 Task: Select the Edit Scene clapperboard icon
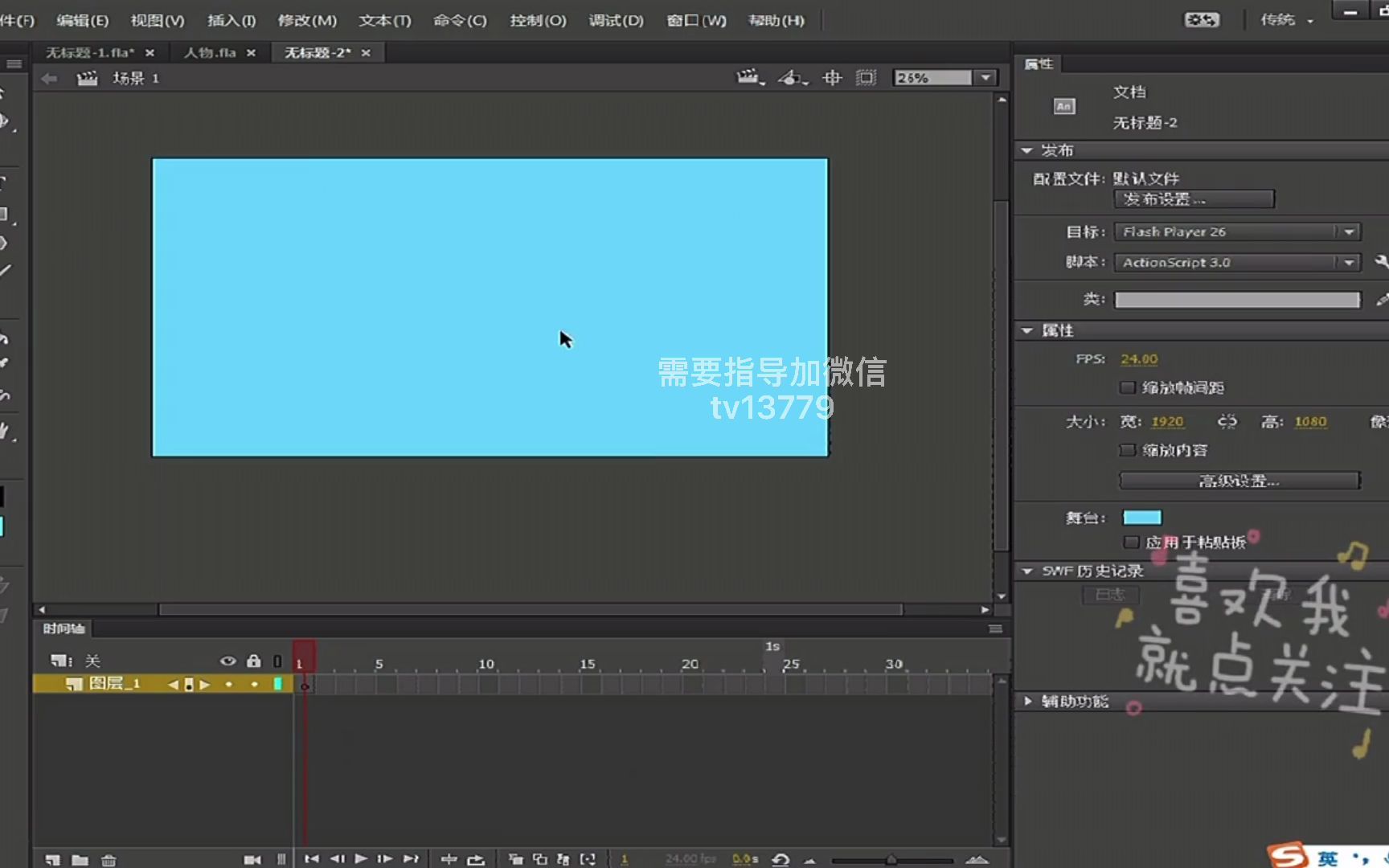click(747, 77)
